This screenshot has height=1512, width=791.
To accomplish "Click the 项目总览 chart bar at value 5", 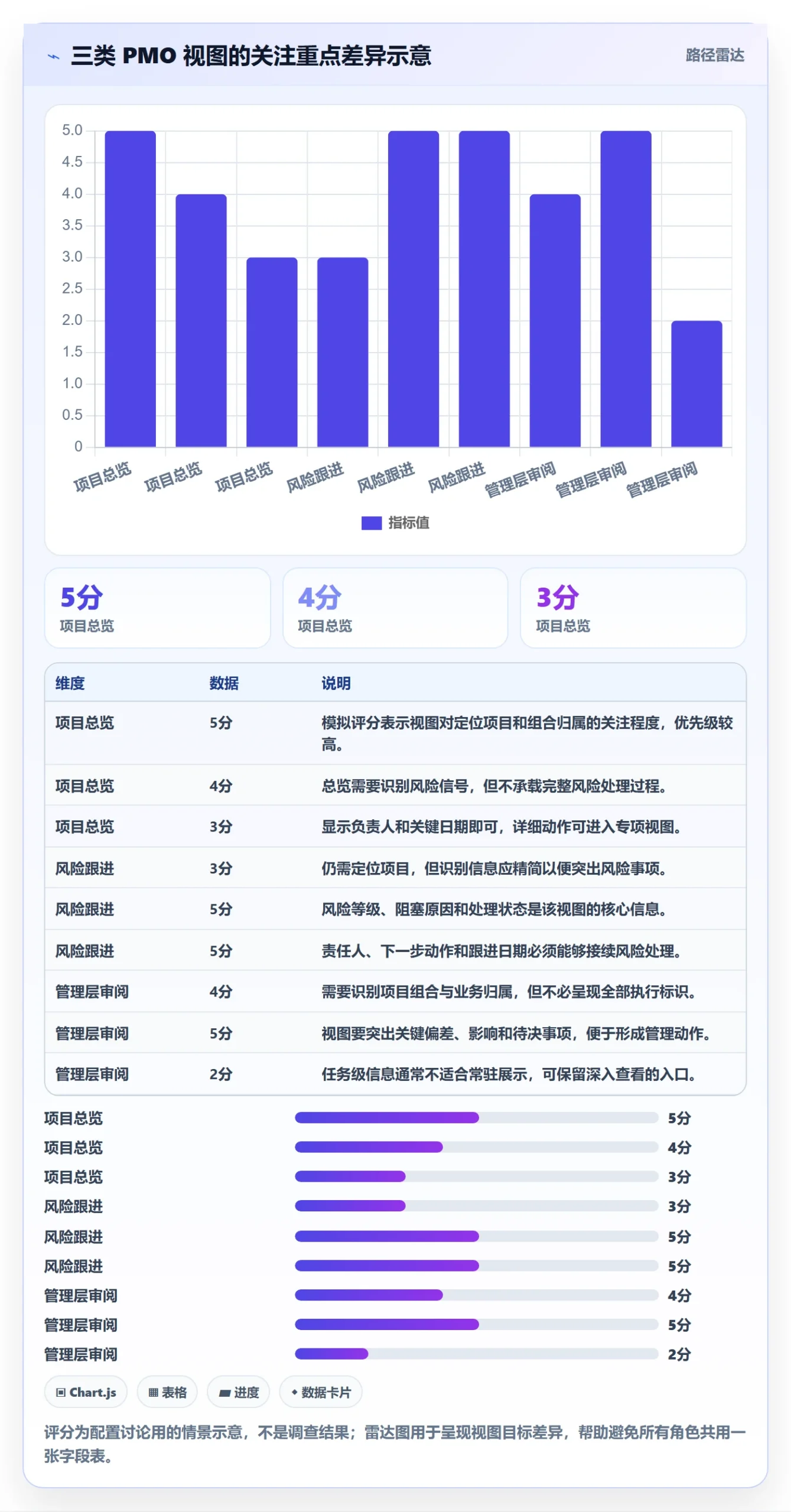I will click(131, 289).
